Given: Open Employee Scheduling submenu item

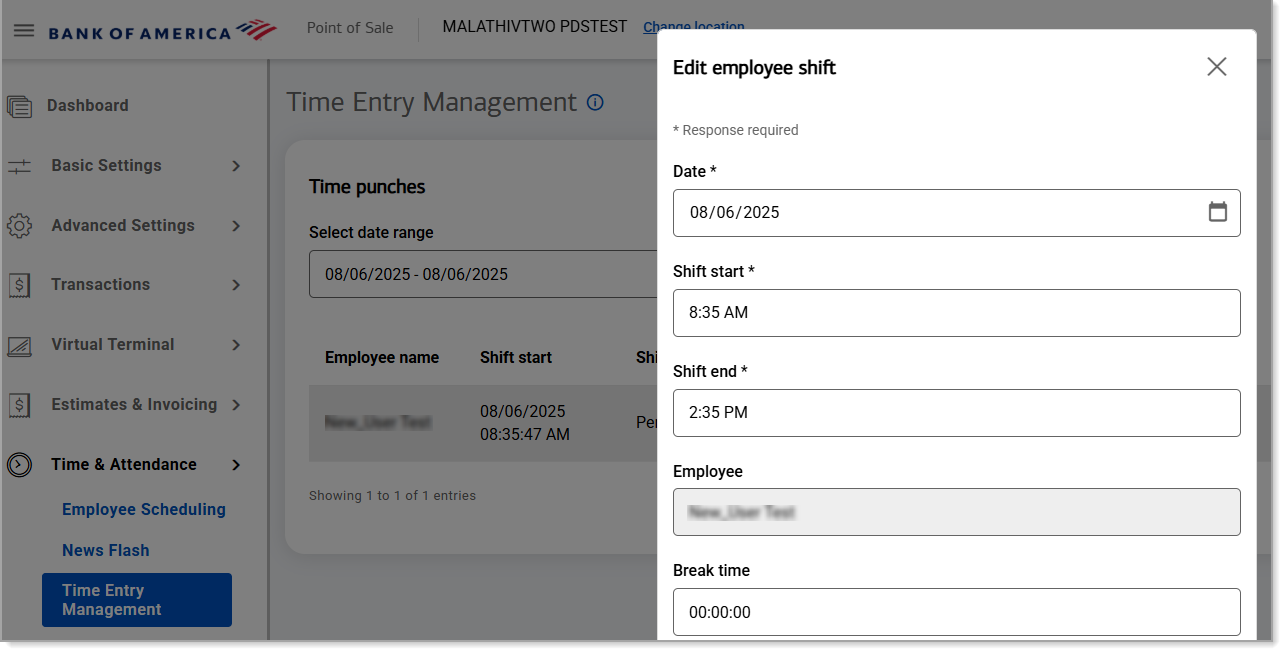Looking at the screenshot, I should [144, 510].
